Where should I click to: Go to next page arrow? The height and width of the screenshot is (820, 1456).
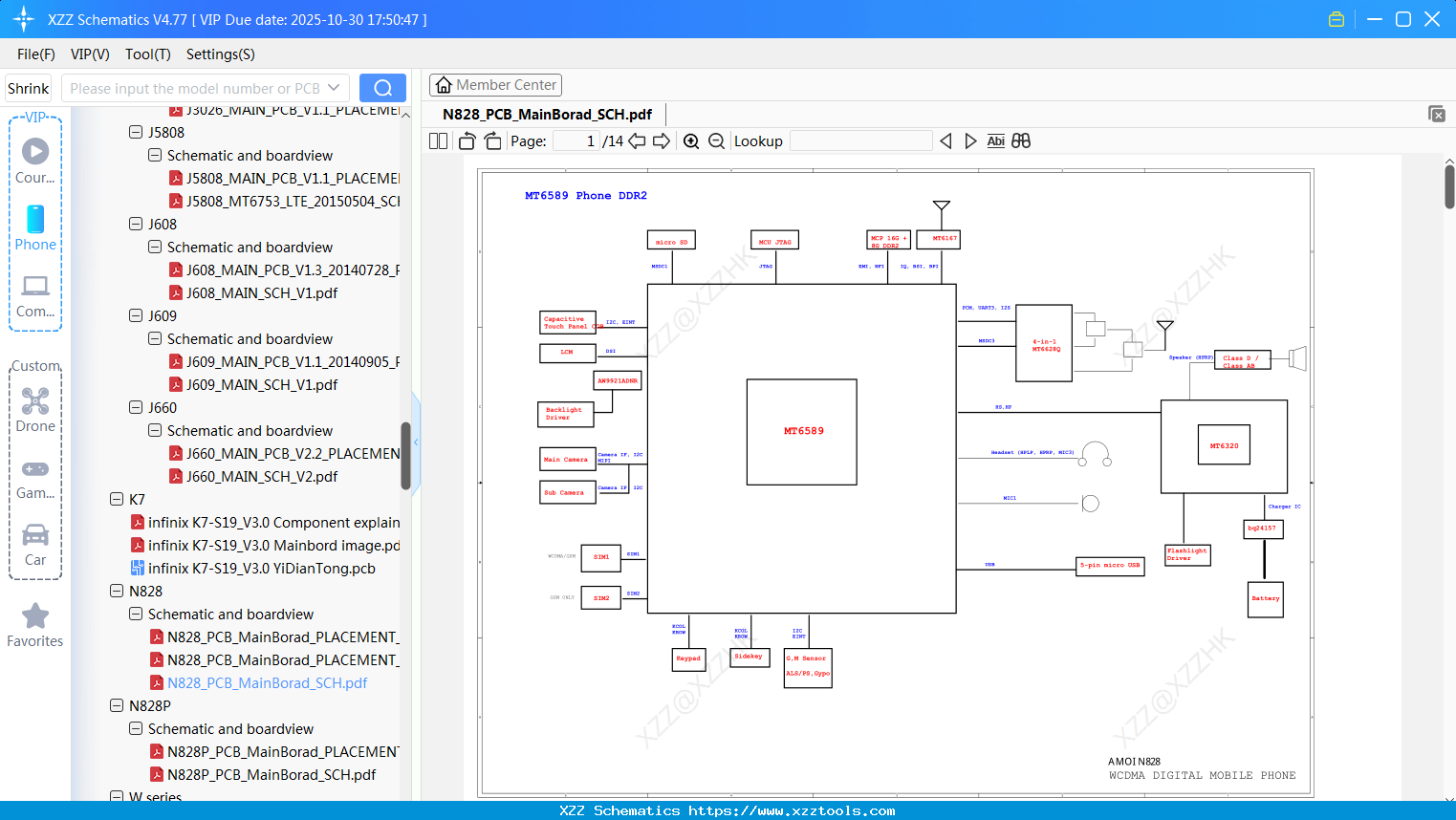coord(662,141)
